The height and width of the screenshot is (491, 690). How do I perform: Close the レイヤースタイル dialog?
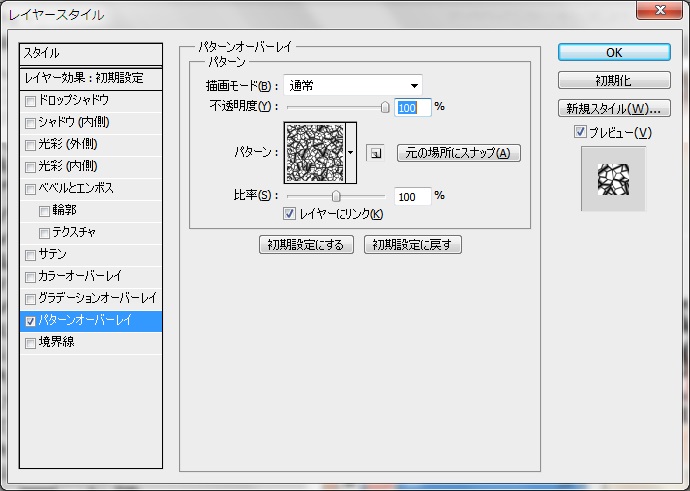[659, 10]
